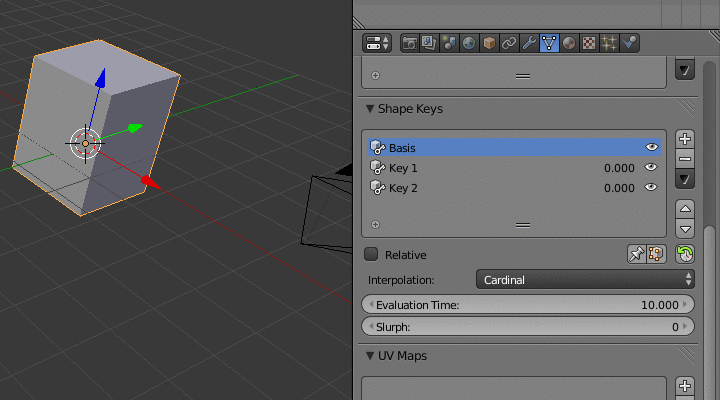Select the Basis shape key

click(x=514, y=147)
